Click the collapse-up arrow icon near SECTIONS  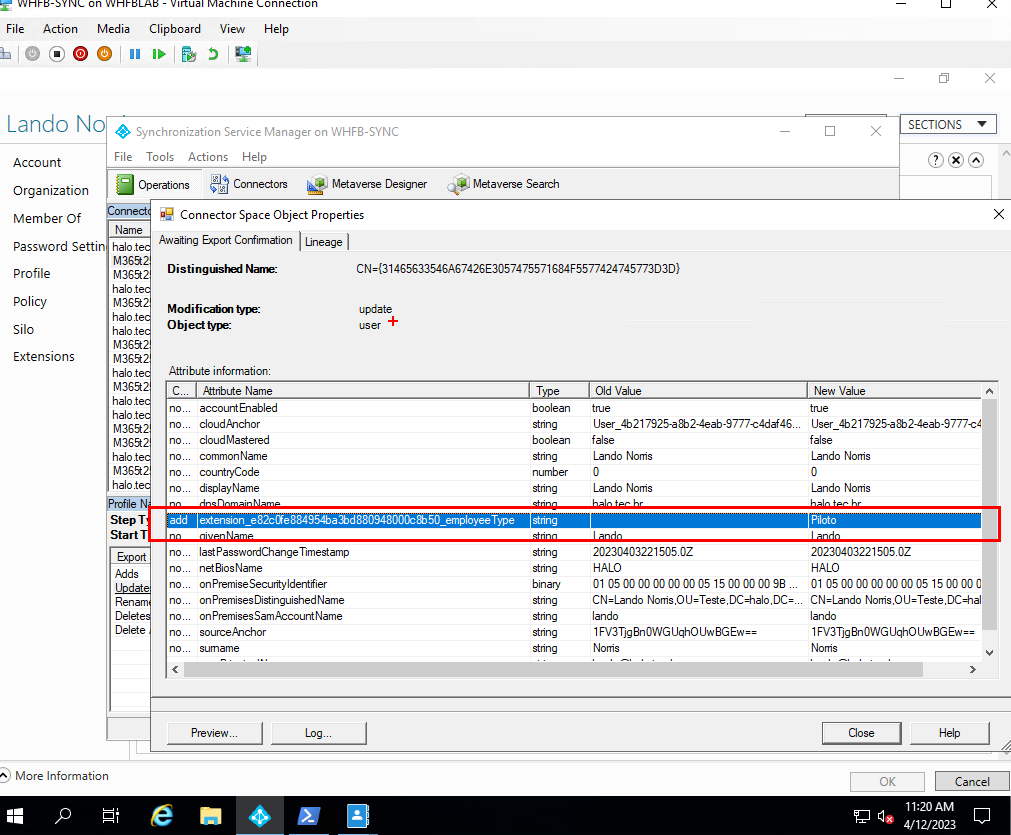tap(976, 160)
